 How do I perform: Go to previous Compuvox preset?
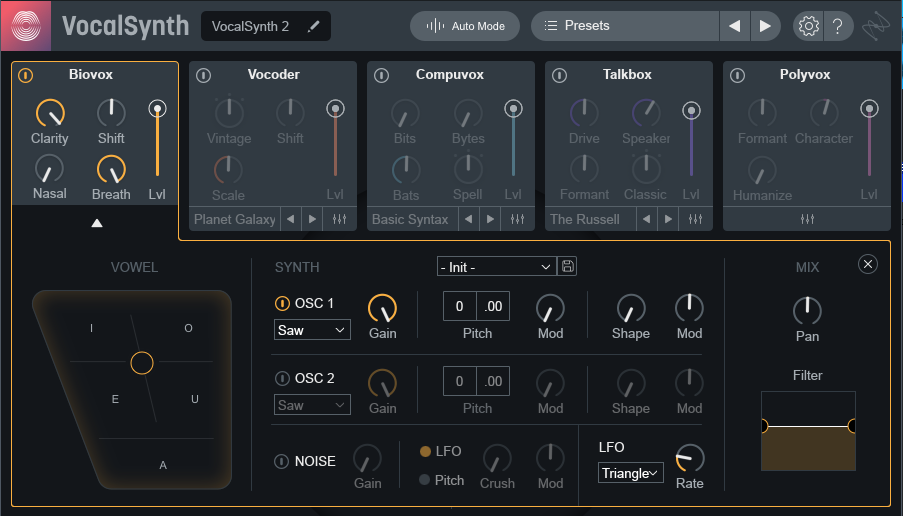(469, 219)
